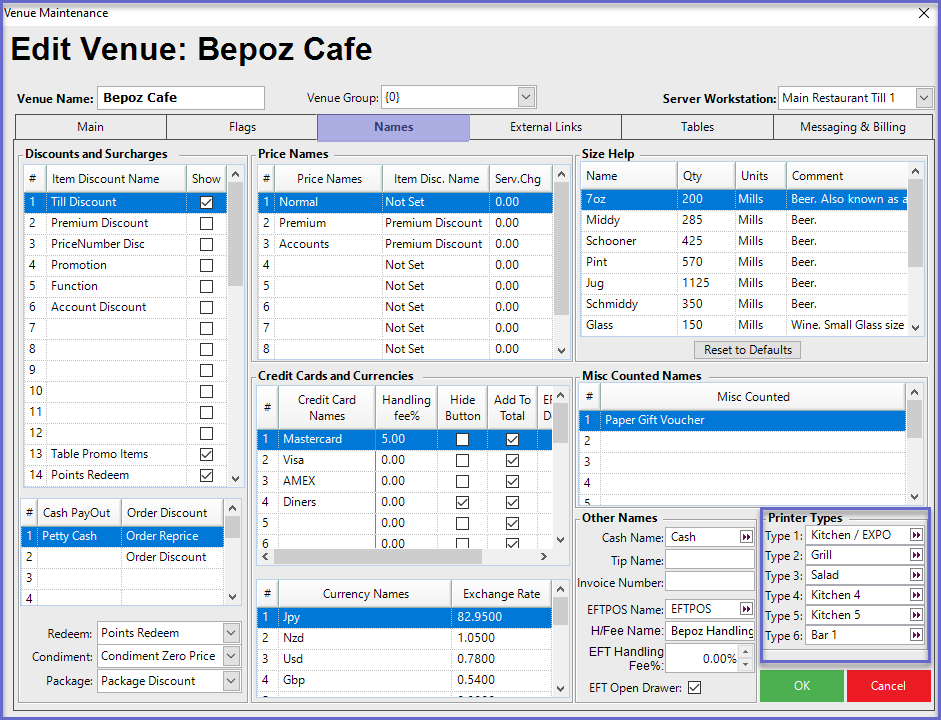Click the arrow icon next to Kitchen / EXPO
This screenshot has height=720, width=941.
pos(916,535)
